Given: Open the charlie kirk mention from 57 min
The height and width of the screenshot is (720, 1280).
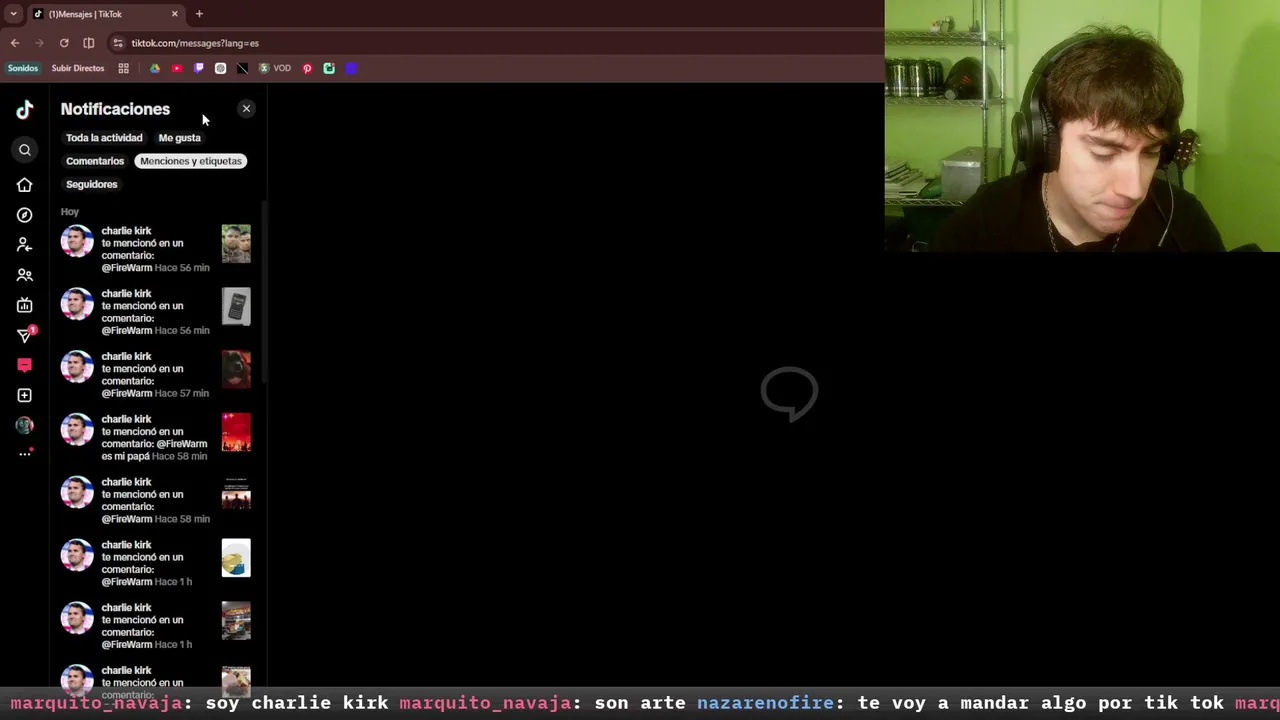Looking at the screenshot, I should click(x=155, y=374).
